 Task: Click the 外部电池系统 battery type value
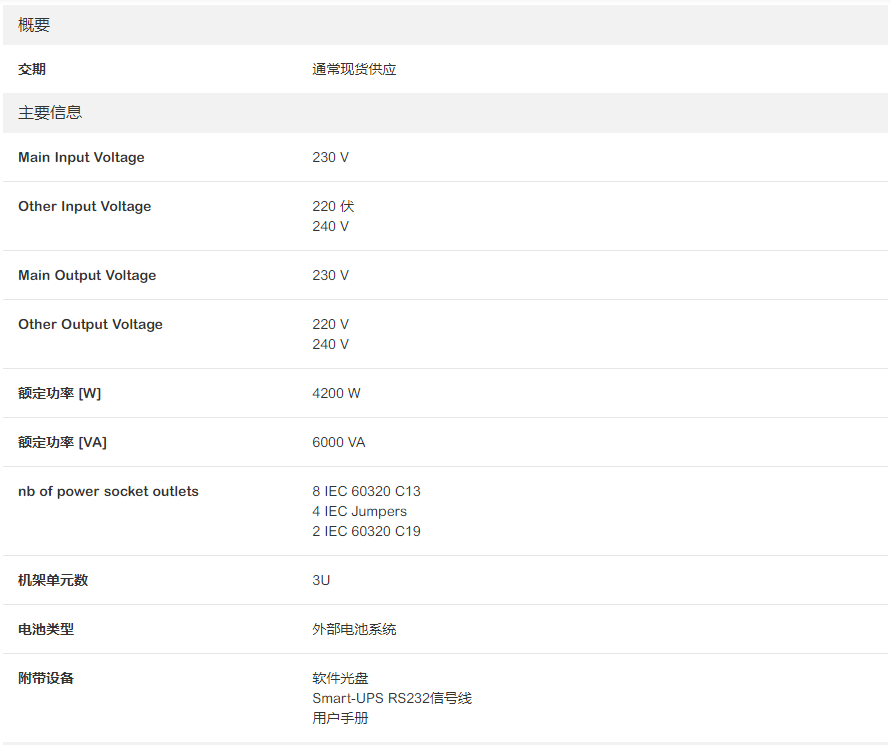[354, 629]
